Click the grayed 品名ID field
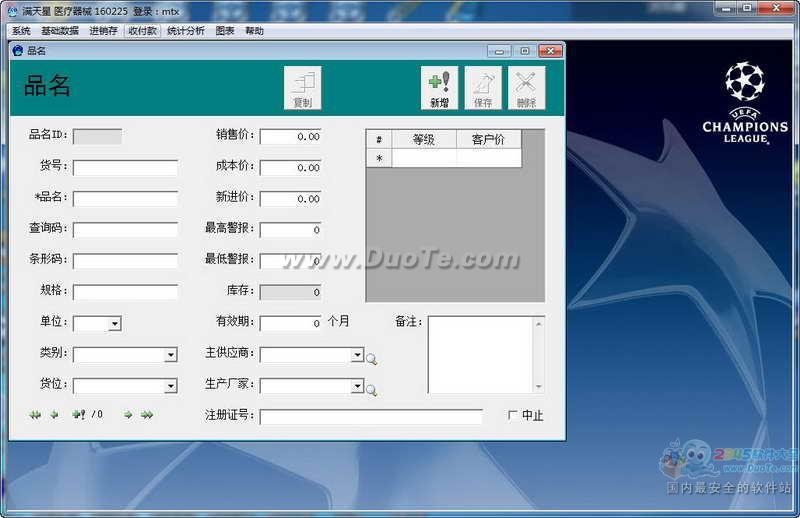Screen dimensions: 800x518 click(x=97, y=137)
